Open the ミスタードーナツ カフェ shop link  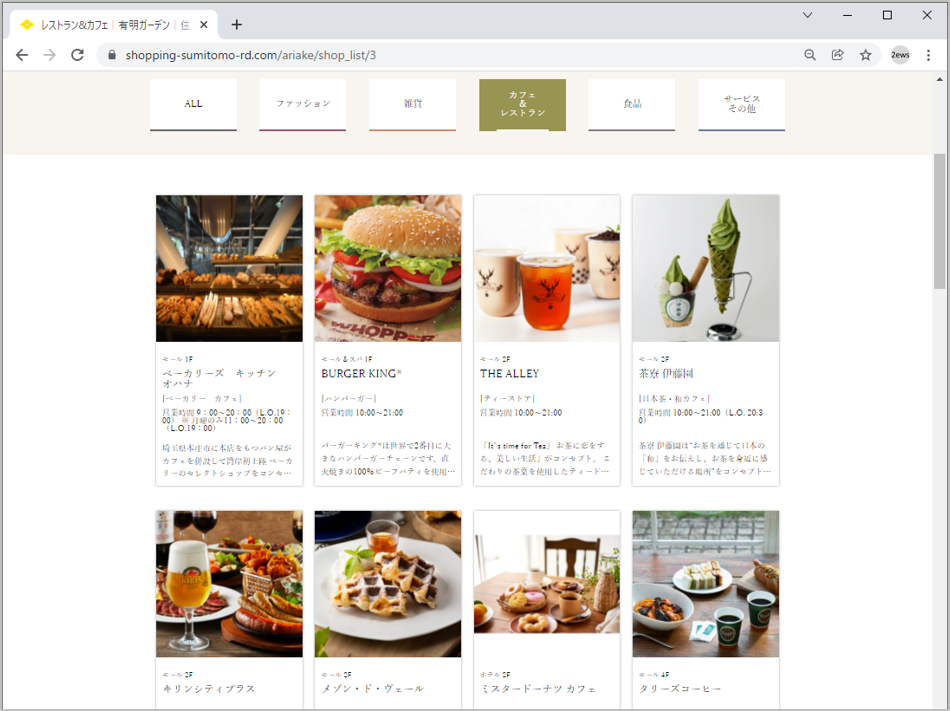(538, 689)
